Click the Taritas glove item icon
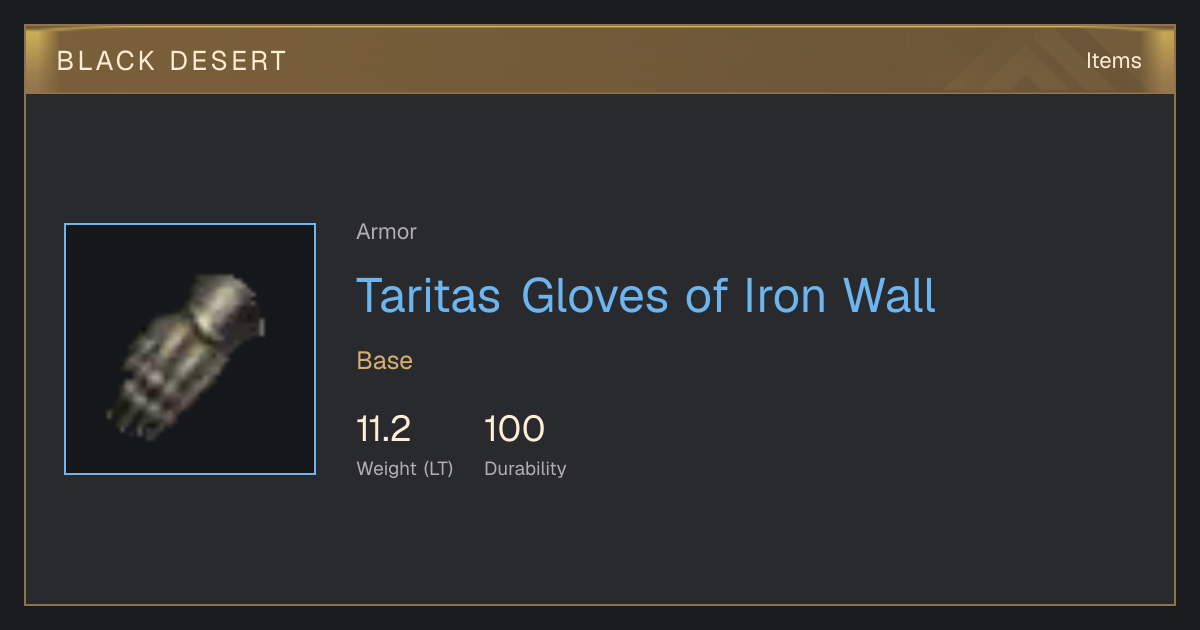Image resolution: width=1200 pixels, height=630 pixels. [190, 349]
